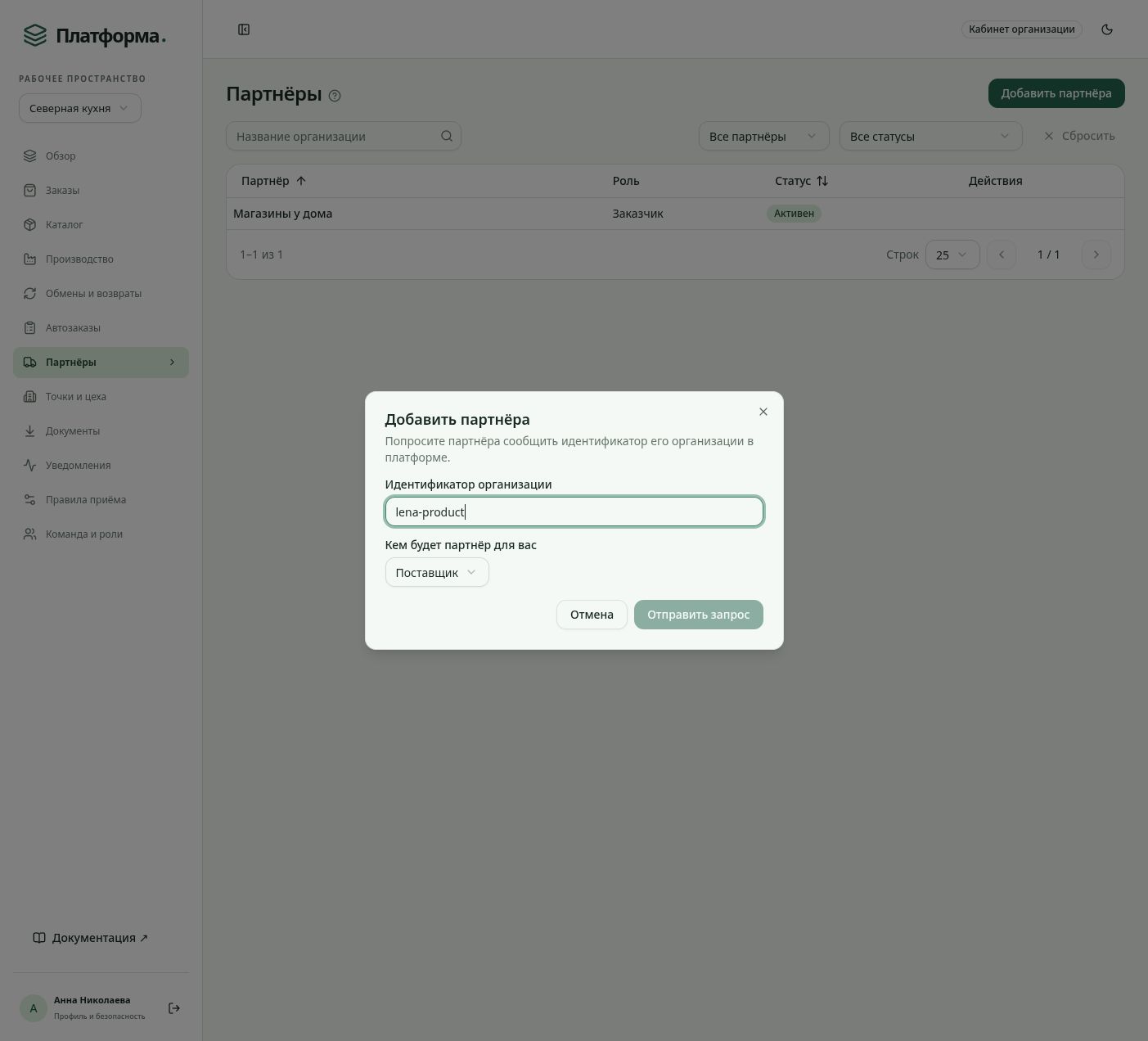Go to next page arrow in pagination
The image size is (1148, 1041).
tap(1096, 255)
